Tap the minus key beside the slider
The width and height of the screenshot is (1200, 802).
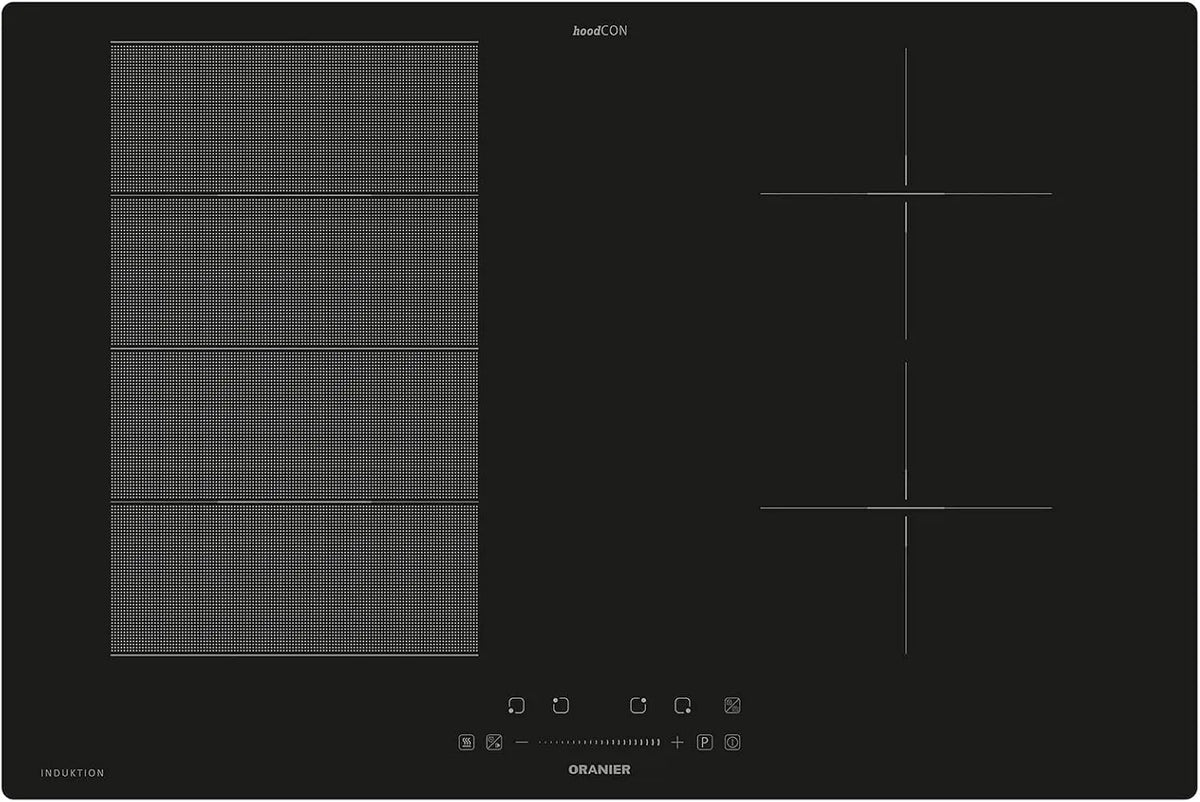[521, 742]
